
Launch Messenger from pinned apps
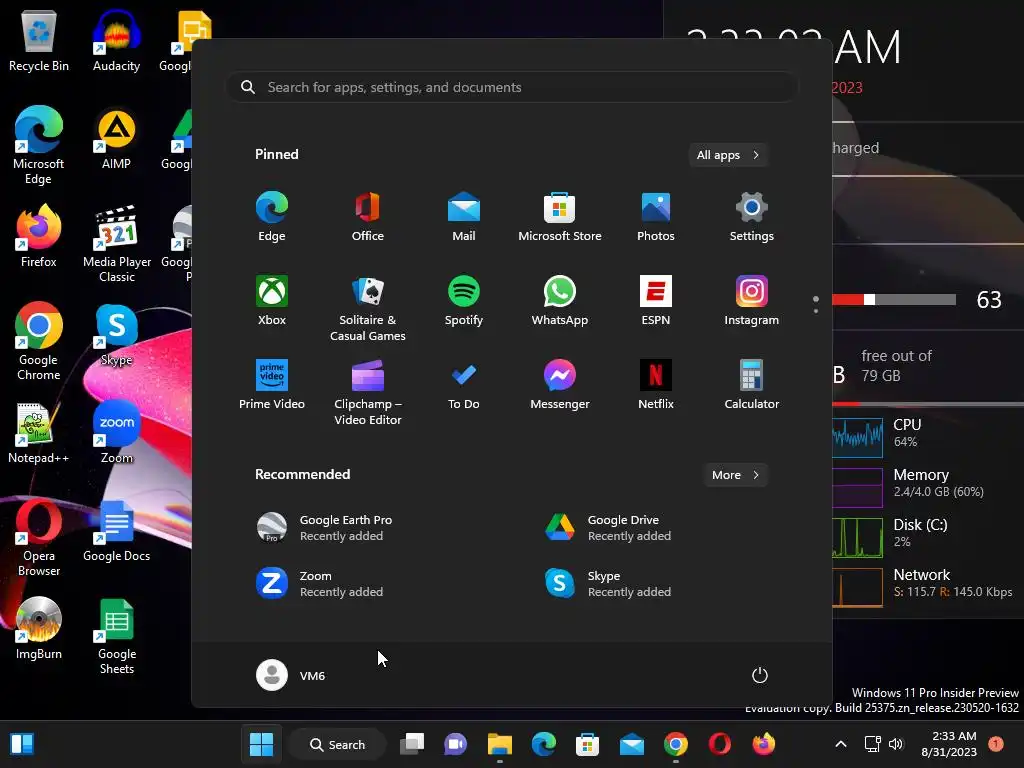[x=560, y=385]
